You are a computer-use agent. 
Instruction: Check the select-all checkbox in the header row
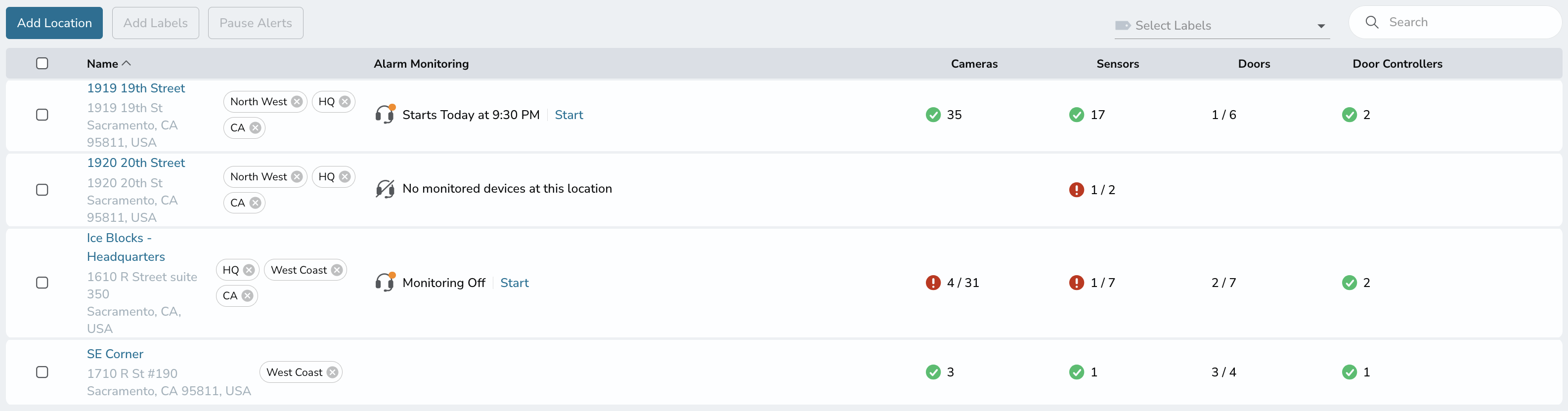[x=42, y=63]
